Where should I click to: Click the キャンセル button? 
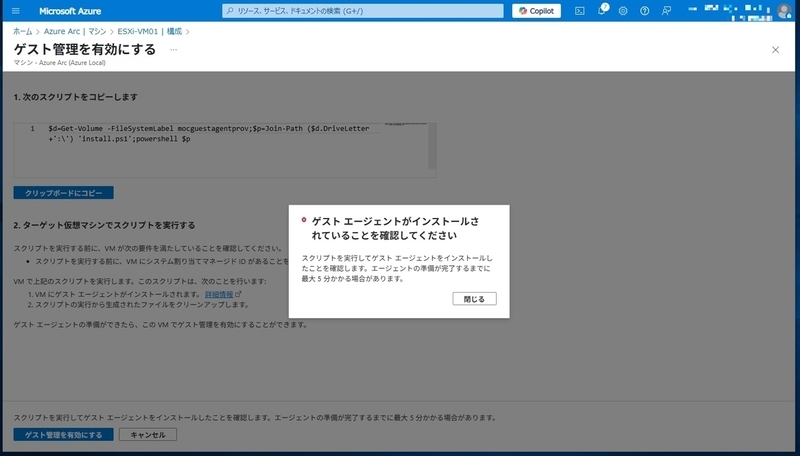(148, 435)
